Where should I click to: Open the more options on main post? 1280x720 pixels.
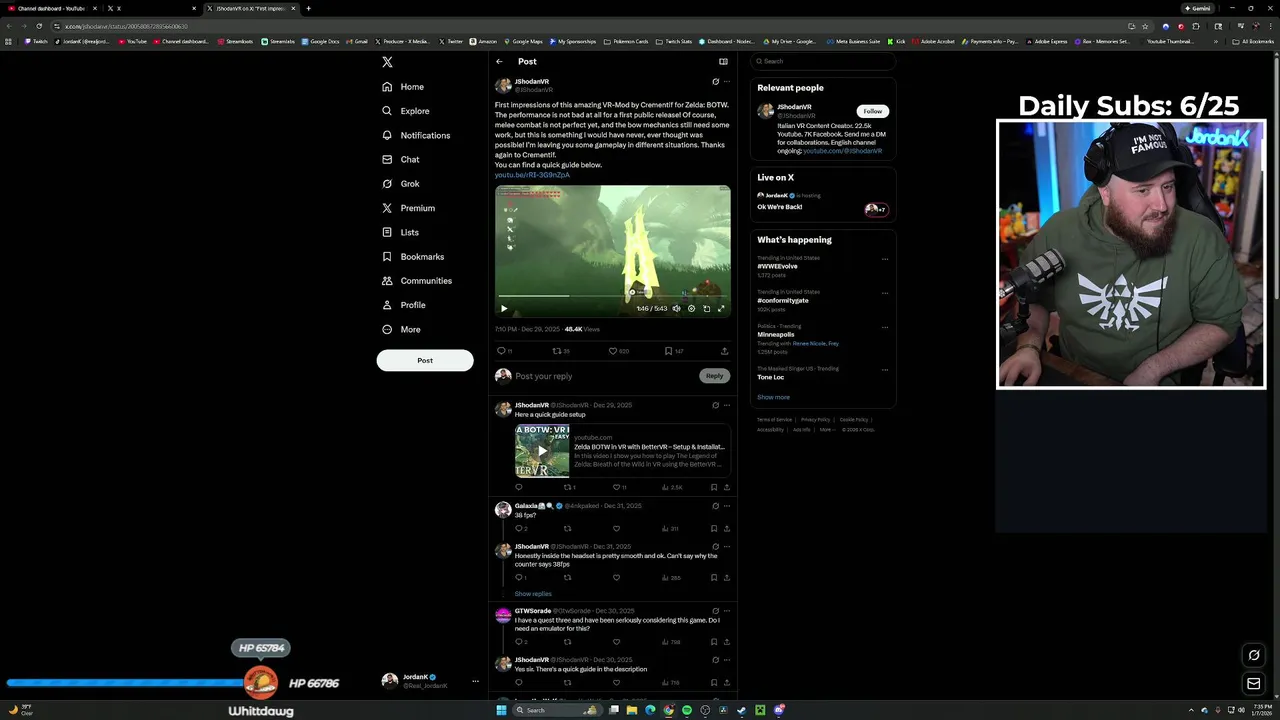click(x=727, y=82)
